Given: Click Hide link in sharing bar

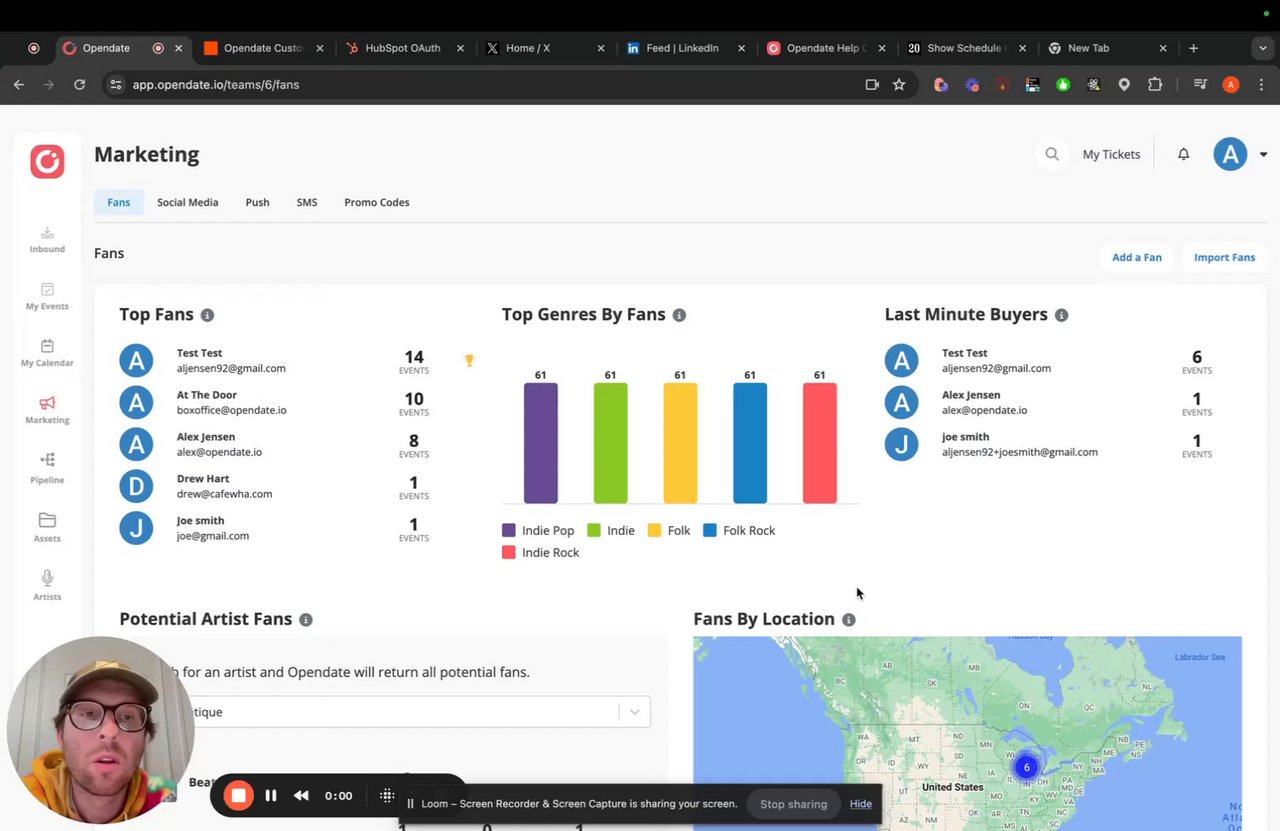Looking at the screenshot, I should click(x=861, y=804).
